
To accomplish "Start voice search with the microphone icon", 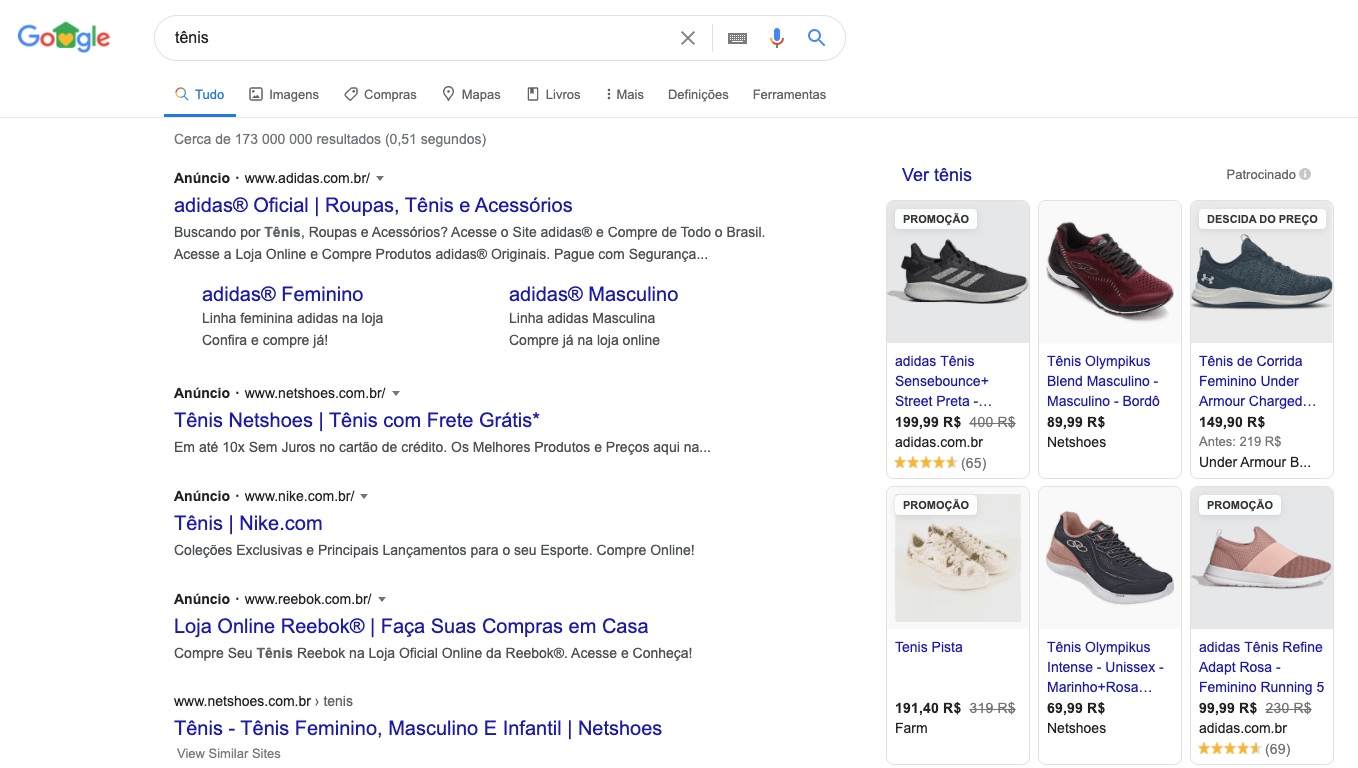I will 777,37.
